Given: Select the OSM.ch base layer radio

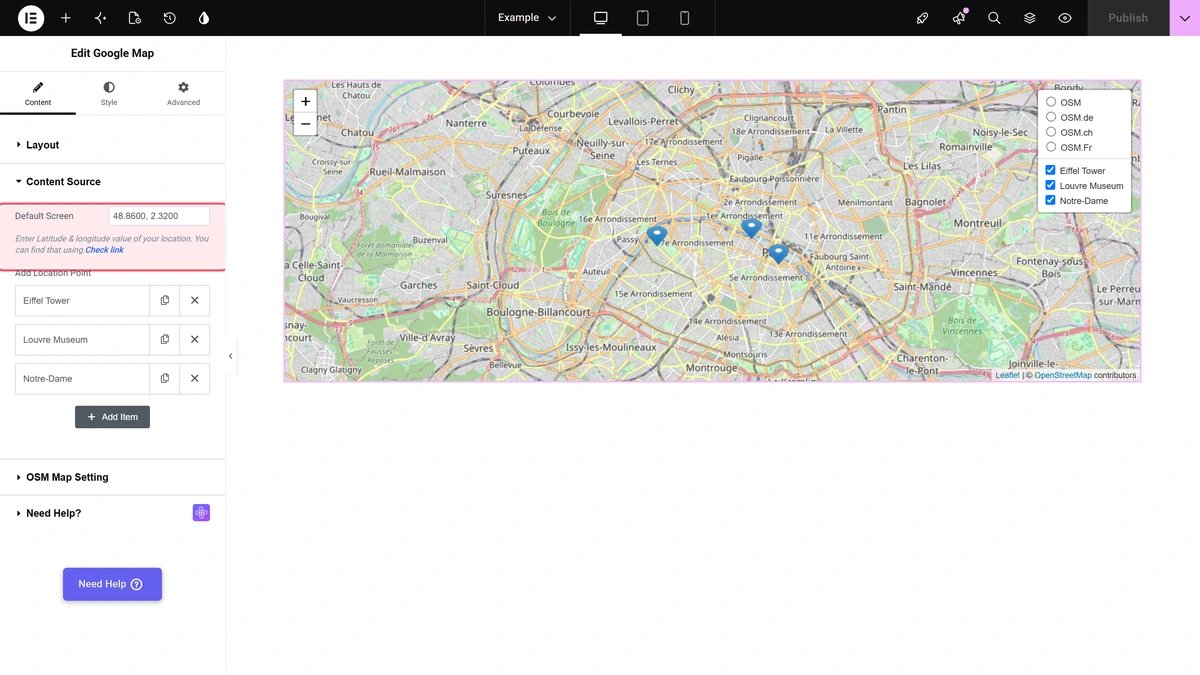Looking at the screenshot, I should [x=1051, y=132].
